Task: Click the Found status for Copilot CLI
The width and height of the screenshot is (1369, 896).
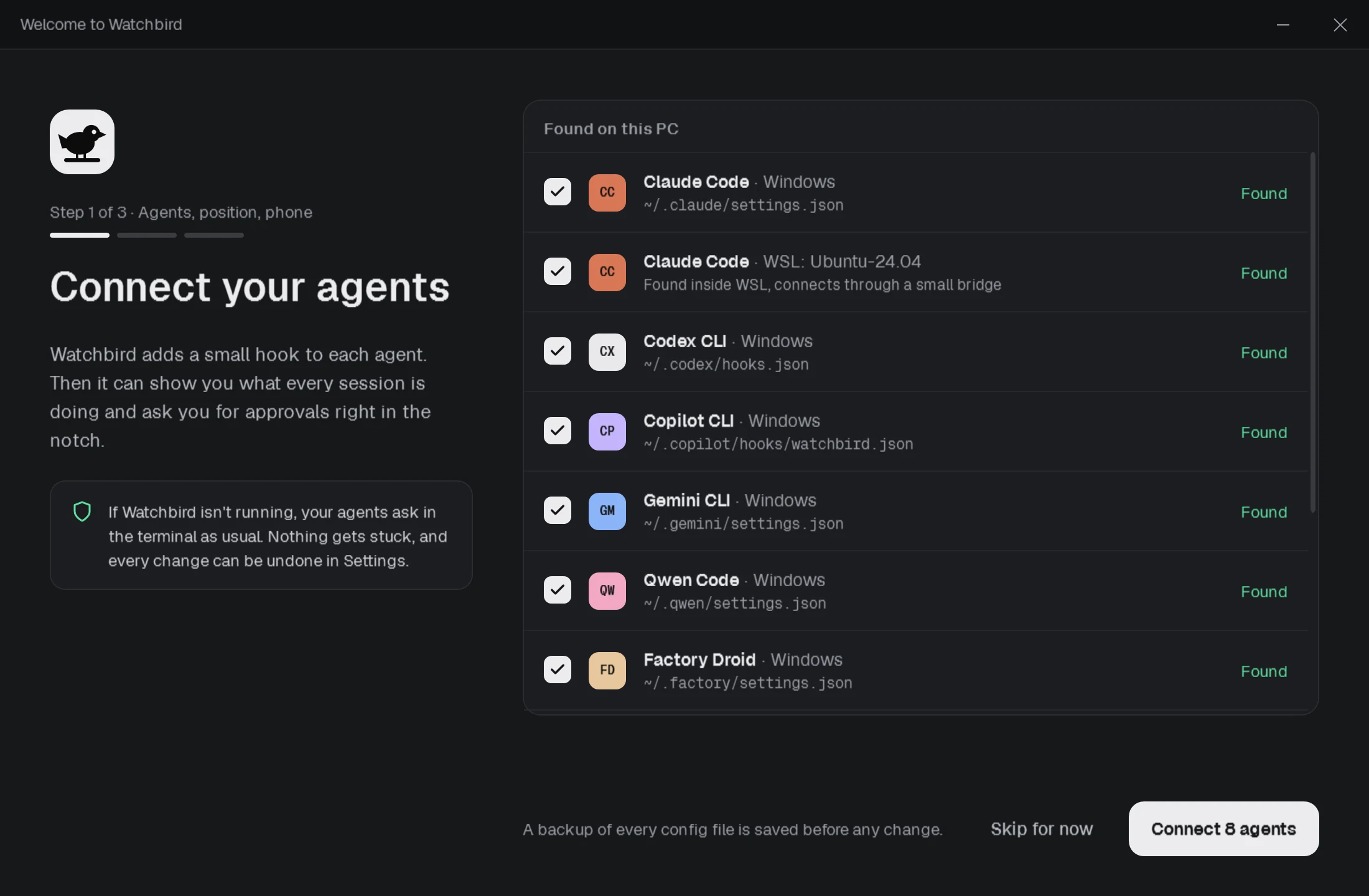Action: [1264, 432]
